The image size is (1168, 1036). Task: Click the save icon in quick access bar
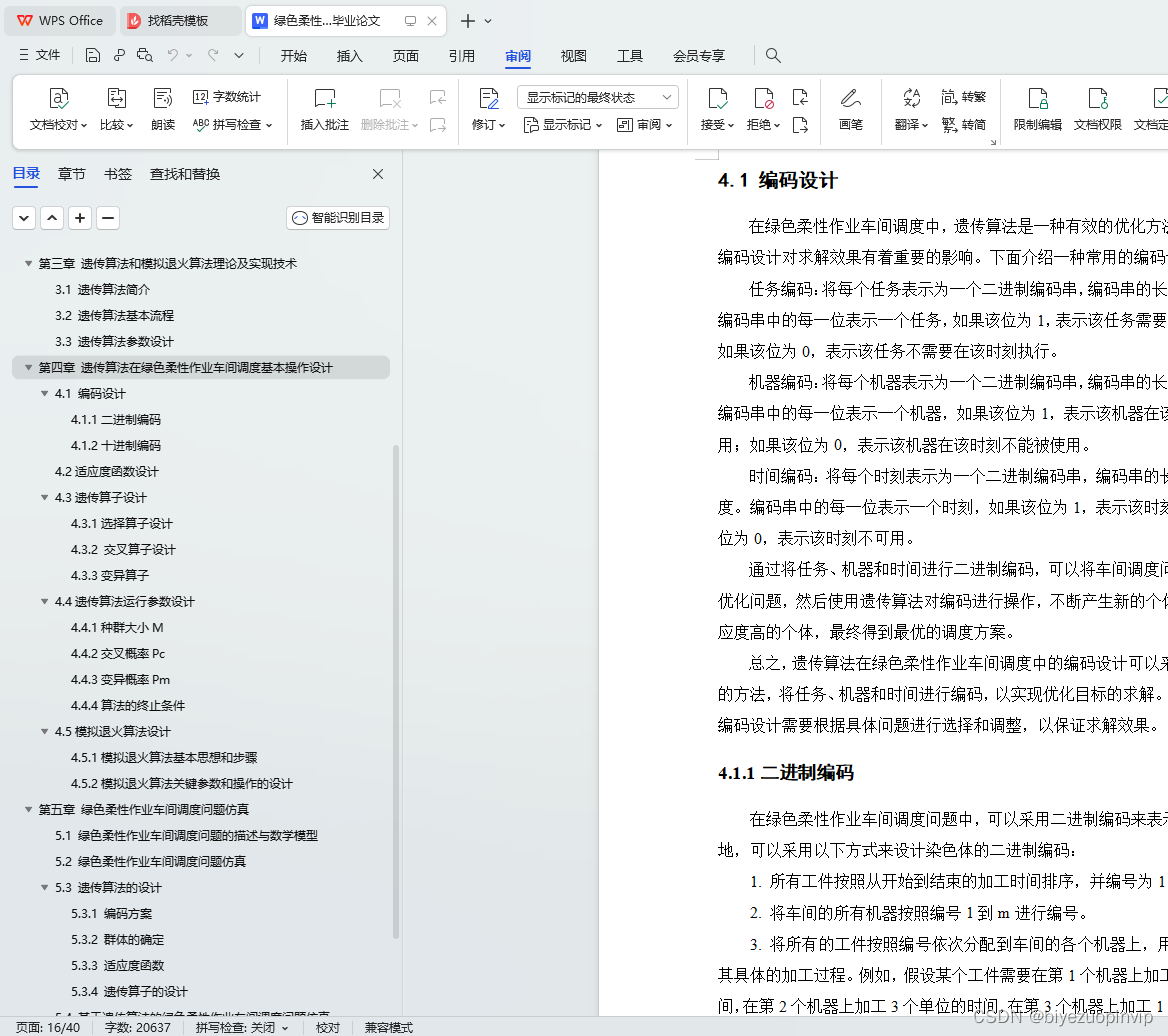coord(92,55)
